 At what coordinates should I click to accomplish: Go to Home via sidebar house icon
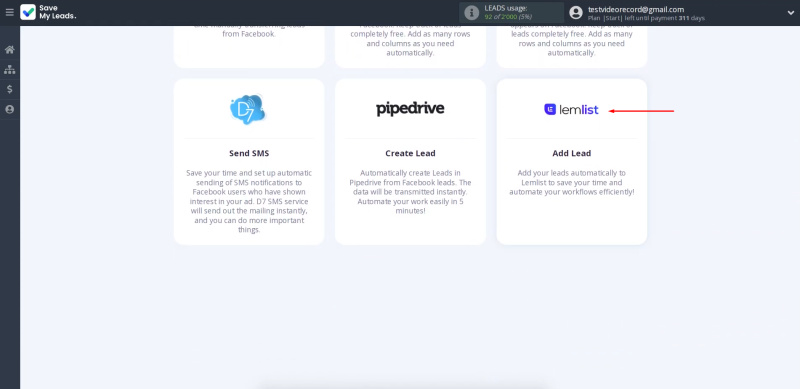click(10, 50)
